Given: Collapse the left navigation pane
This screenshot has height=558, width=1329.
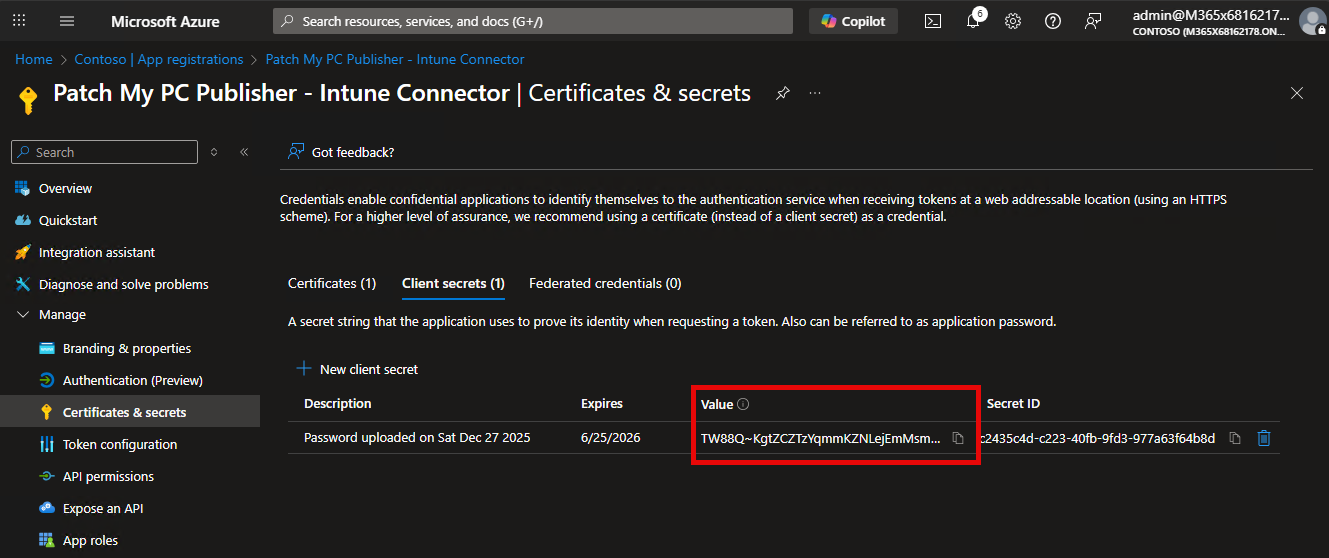Looking at the screenshot, I should pyautogui.click(x=244, y=152).
